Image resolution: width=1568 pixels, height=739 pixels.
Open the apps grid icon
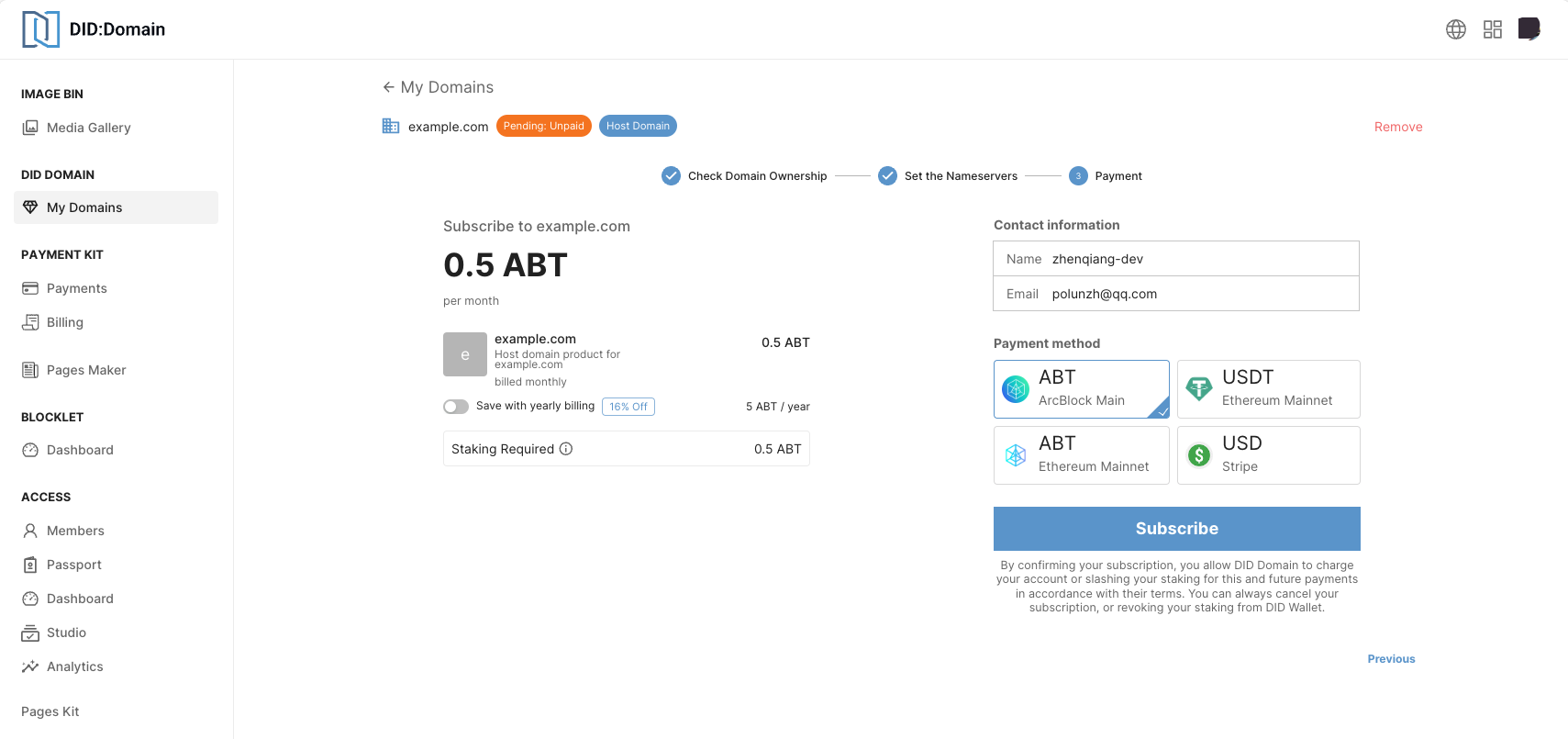(1492, 29)
